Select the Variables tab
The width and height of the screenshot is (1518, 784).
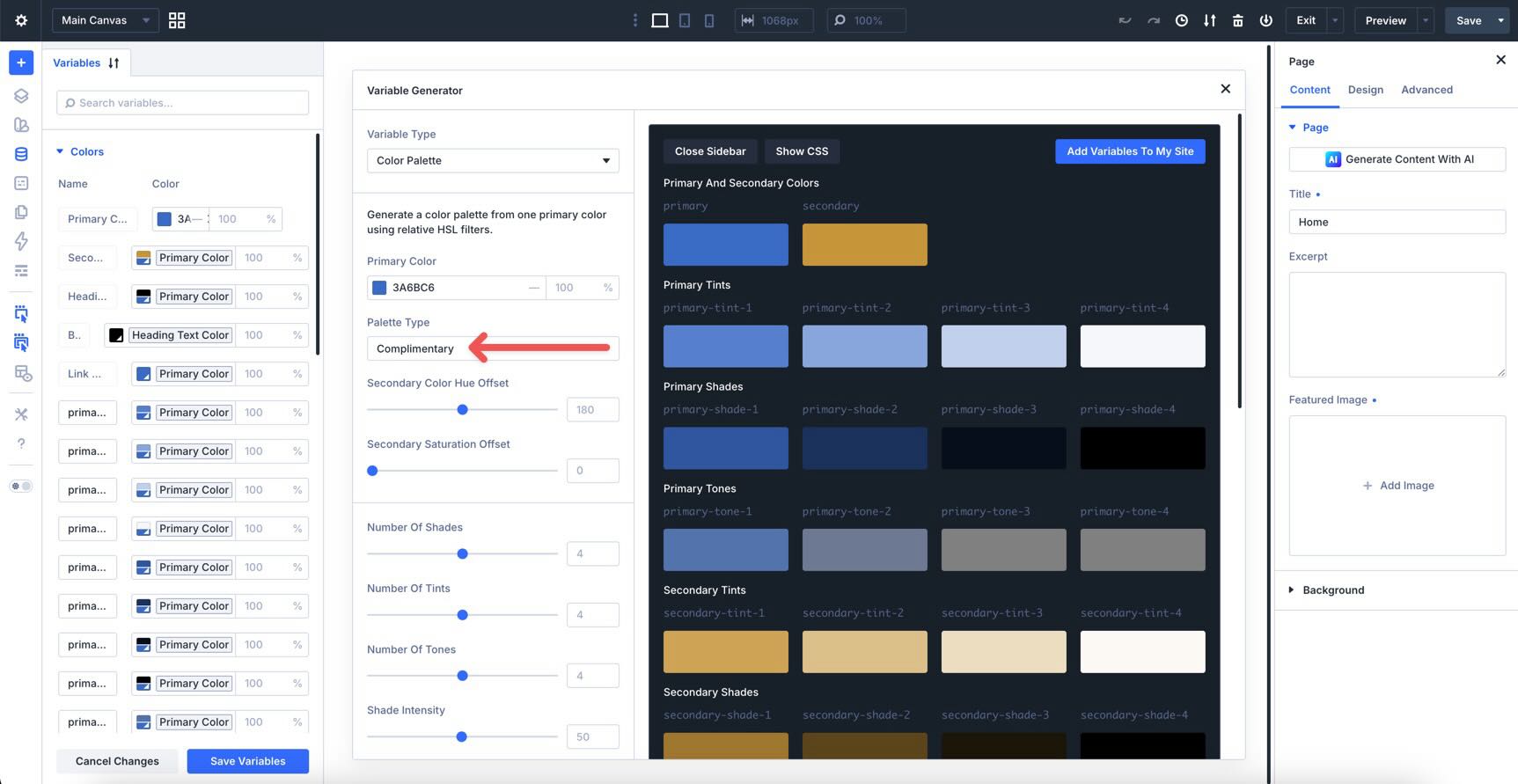pyautogui.click(x=77, y=62)
